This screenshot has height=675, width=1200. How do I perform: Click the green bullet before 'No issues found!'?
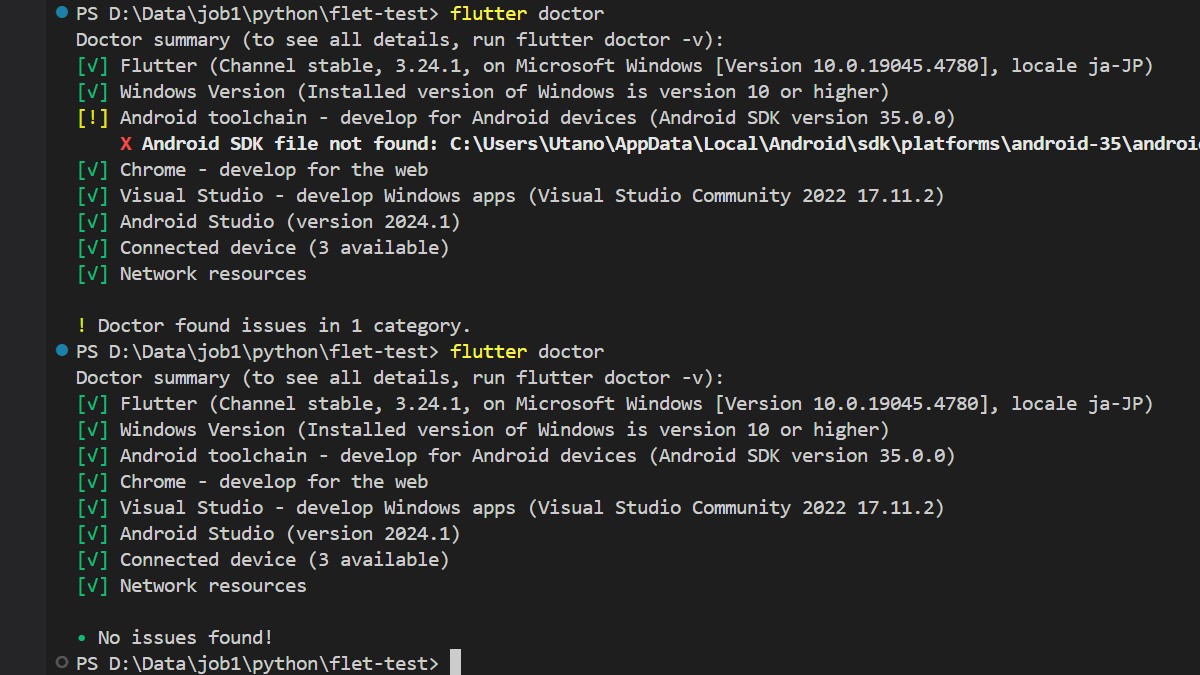click(82, 638)
